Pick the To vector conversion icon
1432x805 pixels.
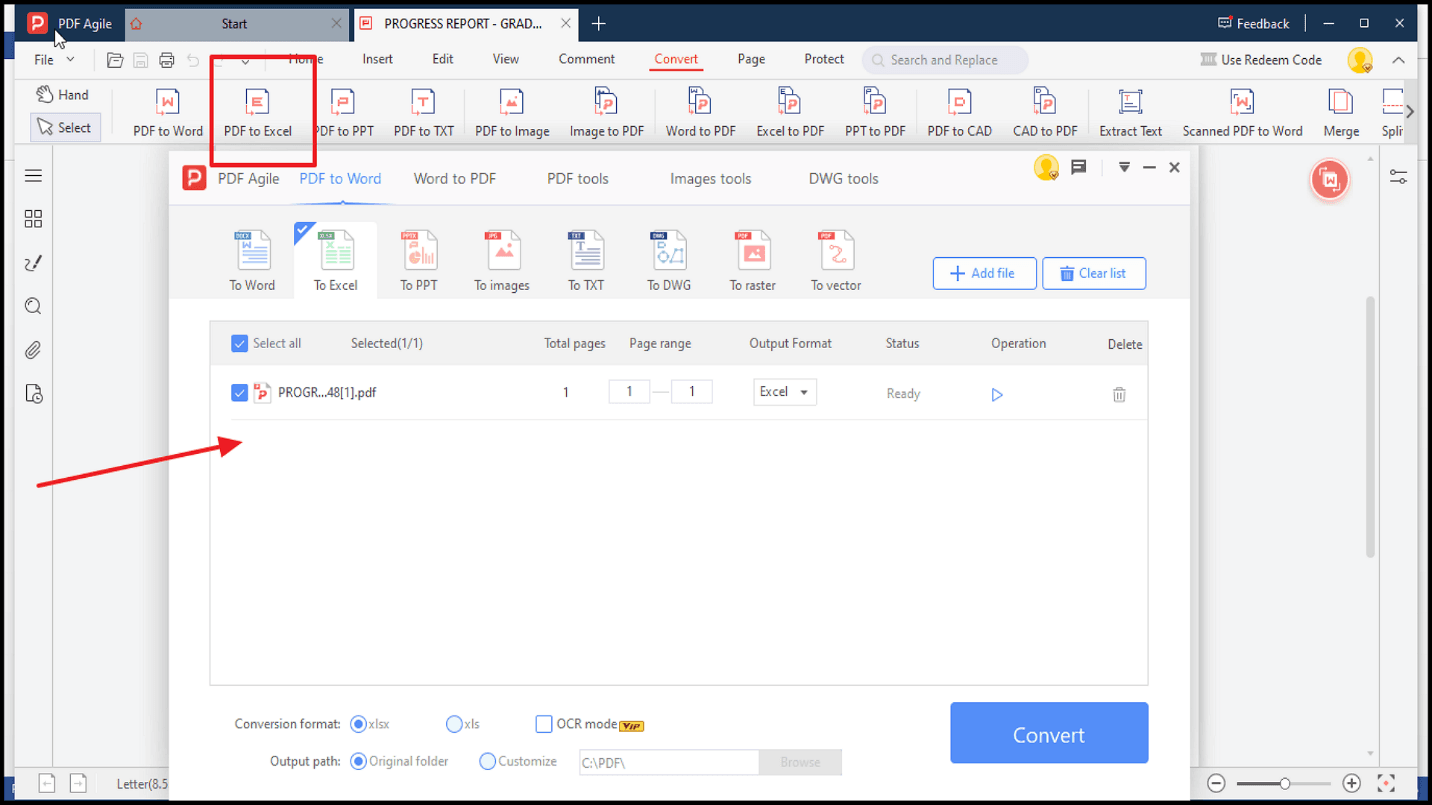point(836,261)
